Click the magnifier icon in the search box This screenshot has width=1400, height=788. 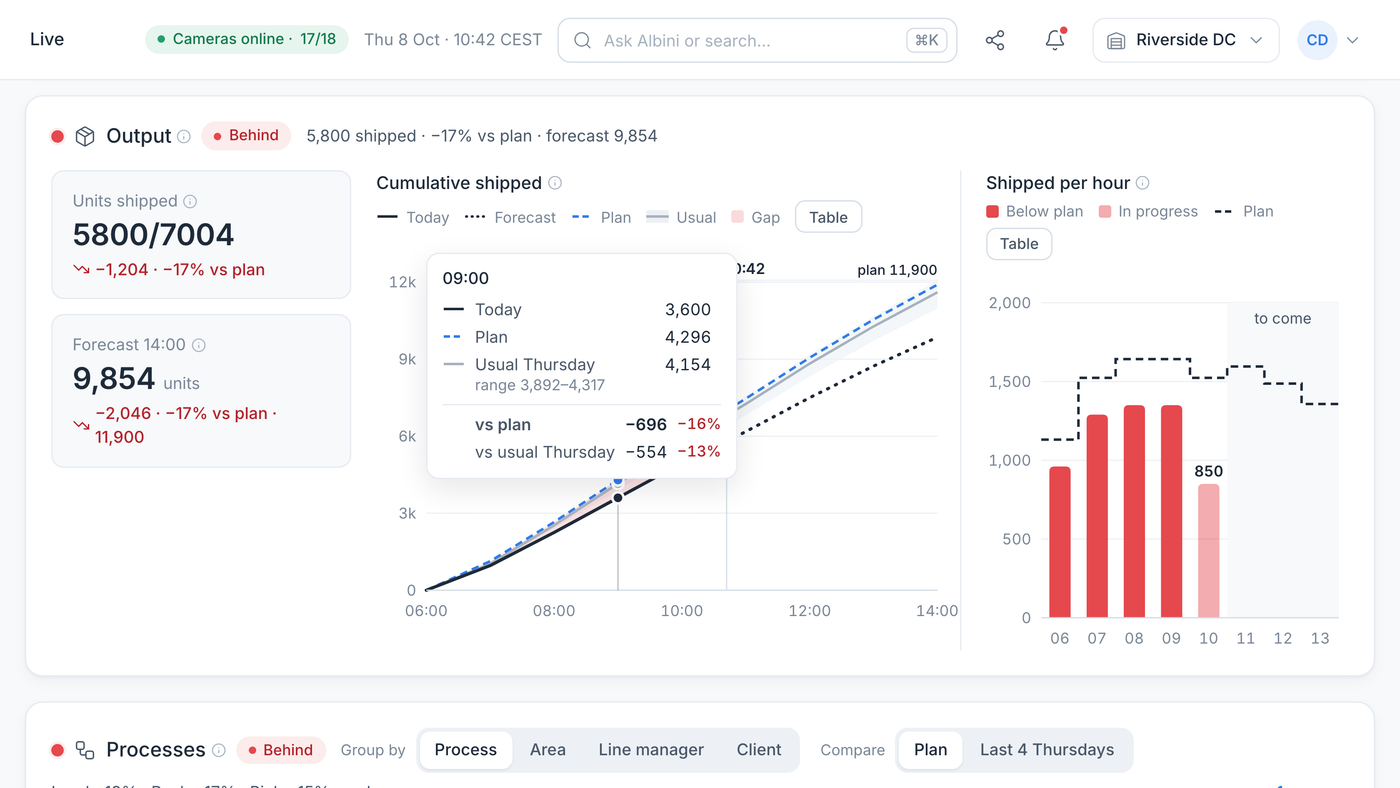582,41
